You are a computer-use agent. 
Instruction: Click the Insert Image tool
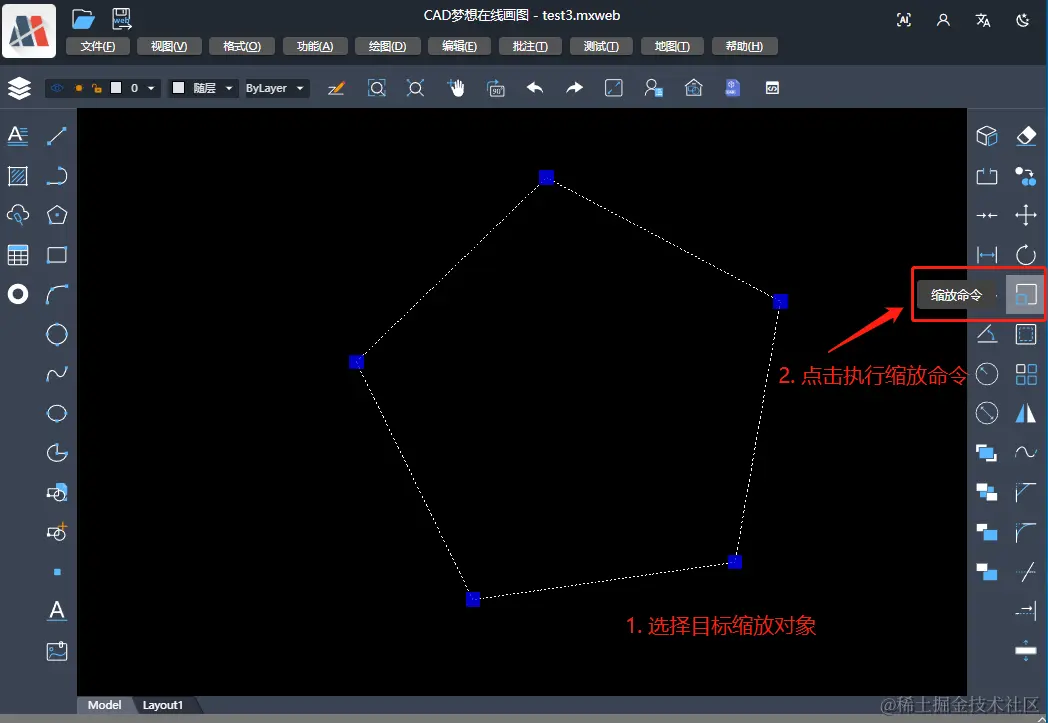(57, 651)
